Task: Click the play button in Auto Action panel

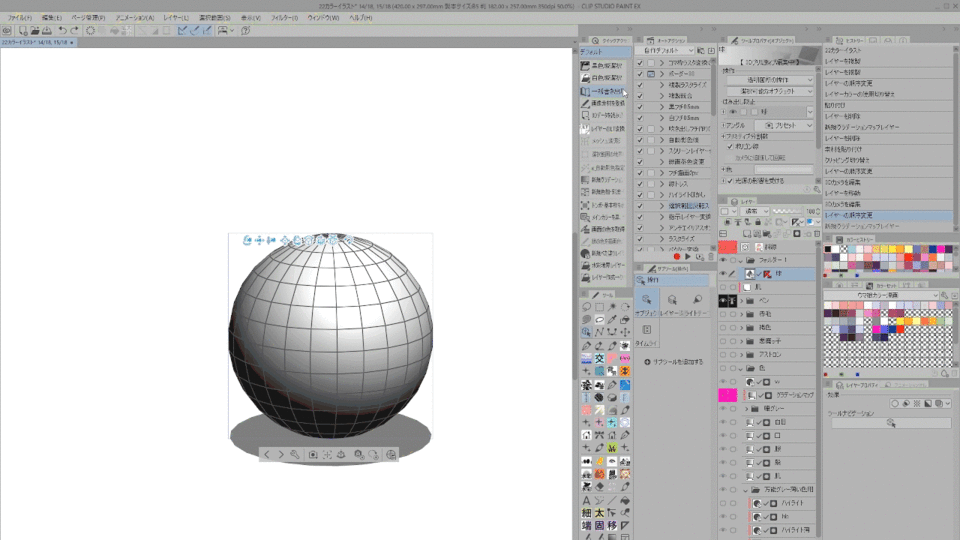Action: 688,257
